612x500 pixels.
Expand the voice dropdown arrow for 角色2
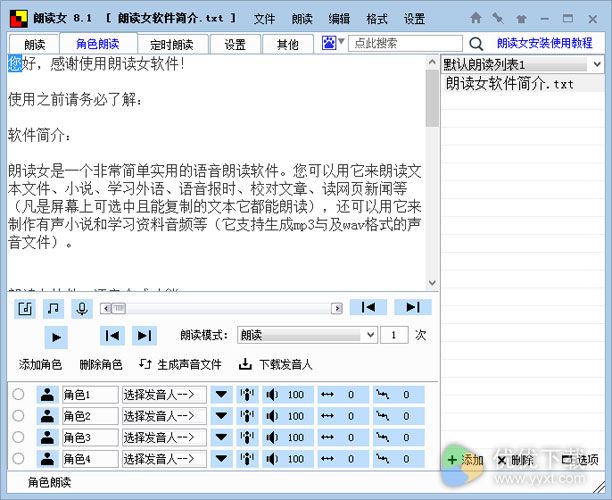[221, 416]
